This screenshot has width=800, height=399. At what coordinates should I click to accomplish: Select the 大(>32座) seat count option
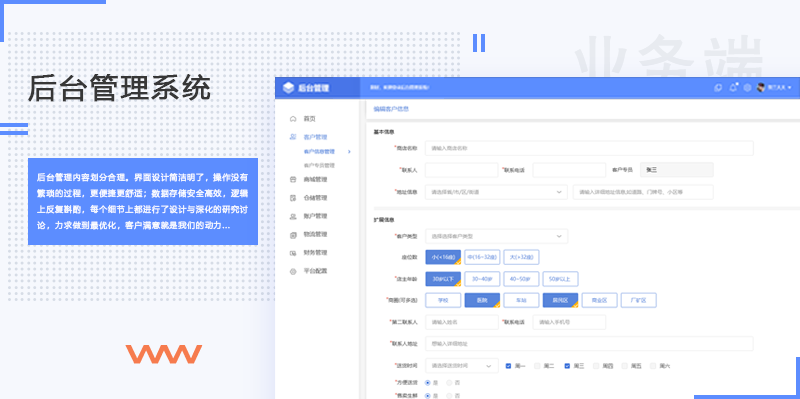click(x=521, y=258)
